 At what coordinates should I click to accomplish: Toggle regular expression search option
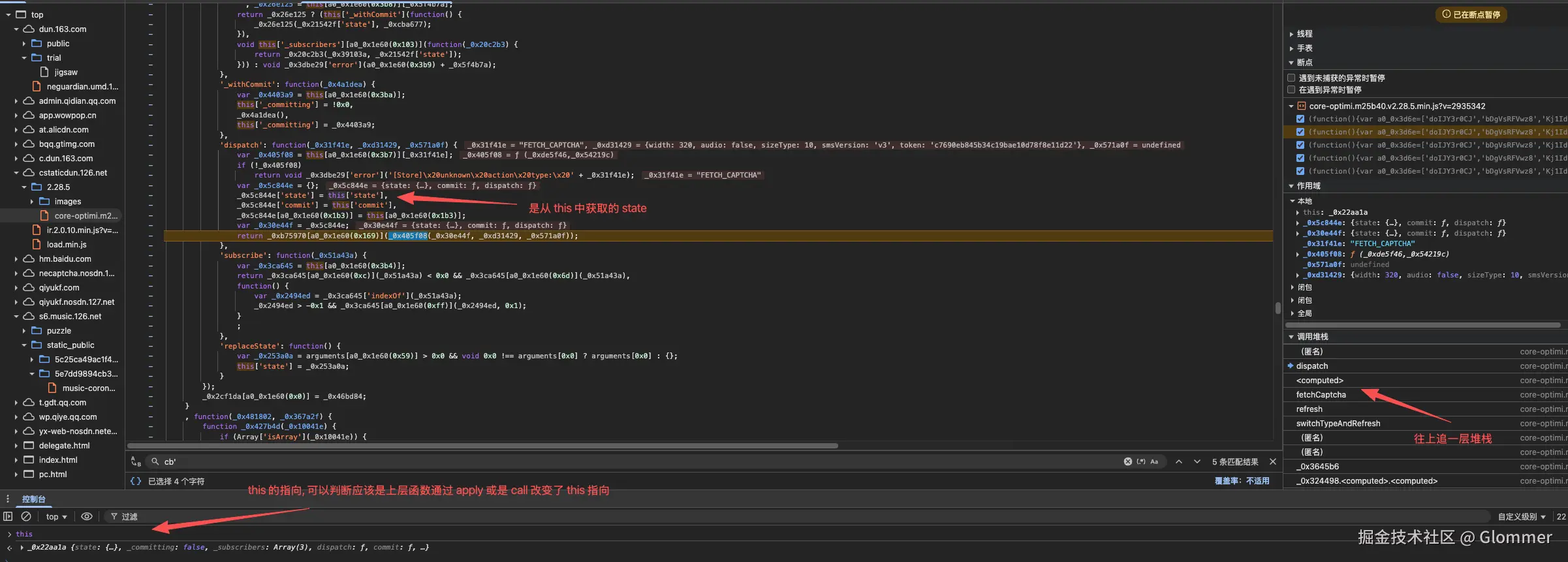(x=1141, y=461)
